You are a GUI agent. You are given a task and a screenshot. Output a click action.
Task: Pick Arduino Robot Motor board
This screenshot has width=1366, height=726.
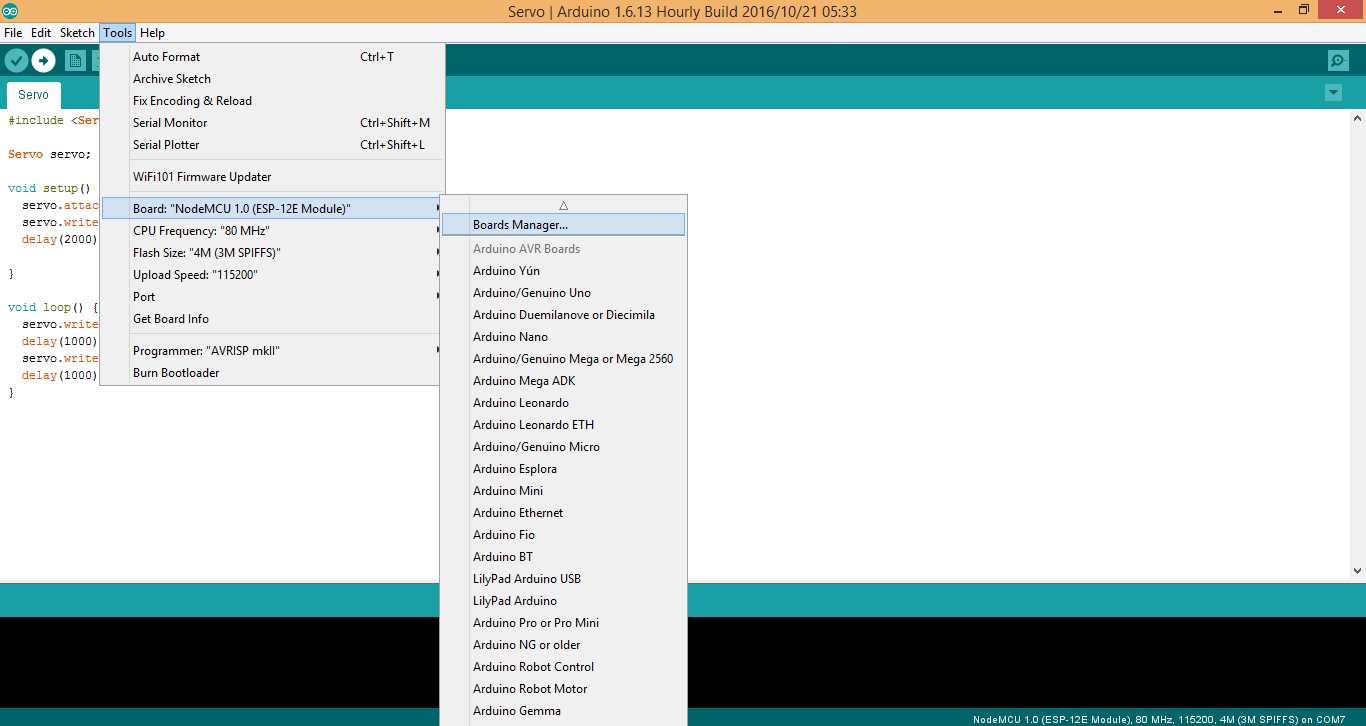[563, 689]
